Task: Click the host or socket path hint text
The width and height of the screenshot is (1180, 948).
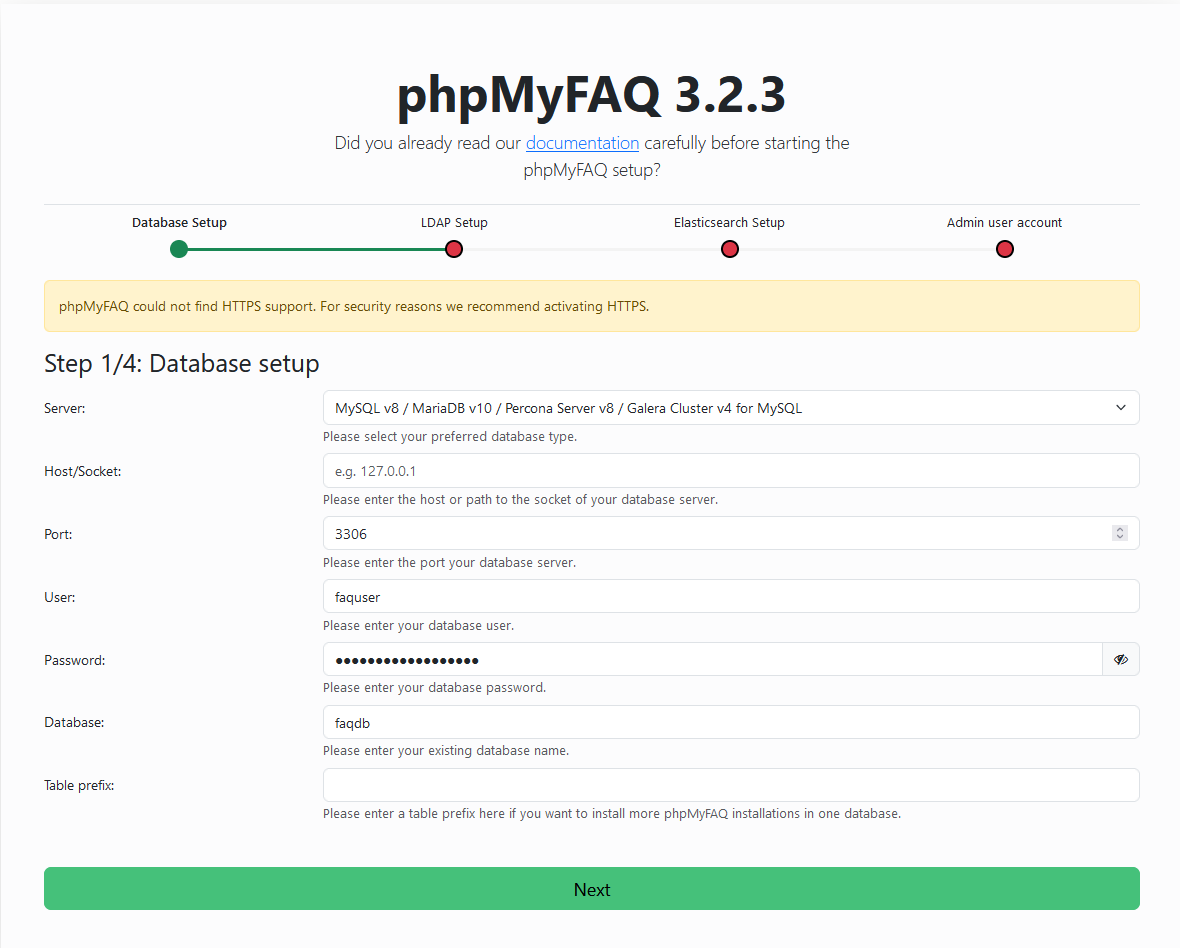Action: point(520,500)
